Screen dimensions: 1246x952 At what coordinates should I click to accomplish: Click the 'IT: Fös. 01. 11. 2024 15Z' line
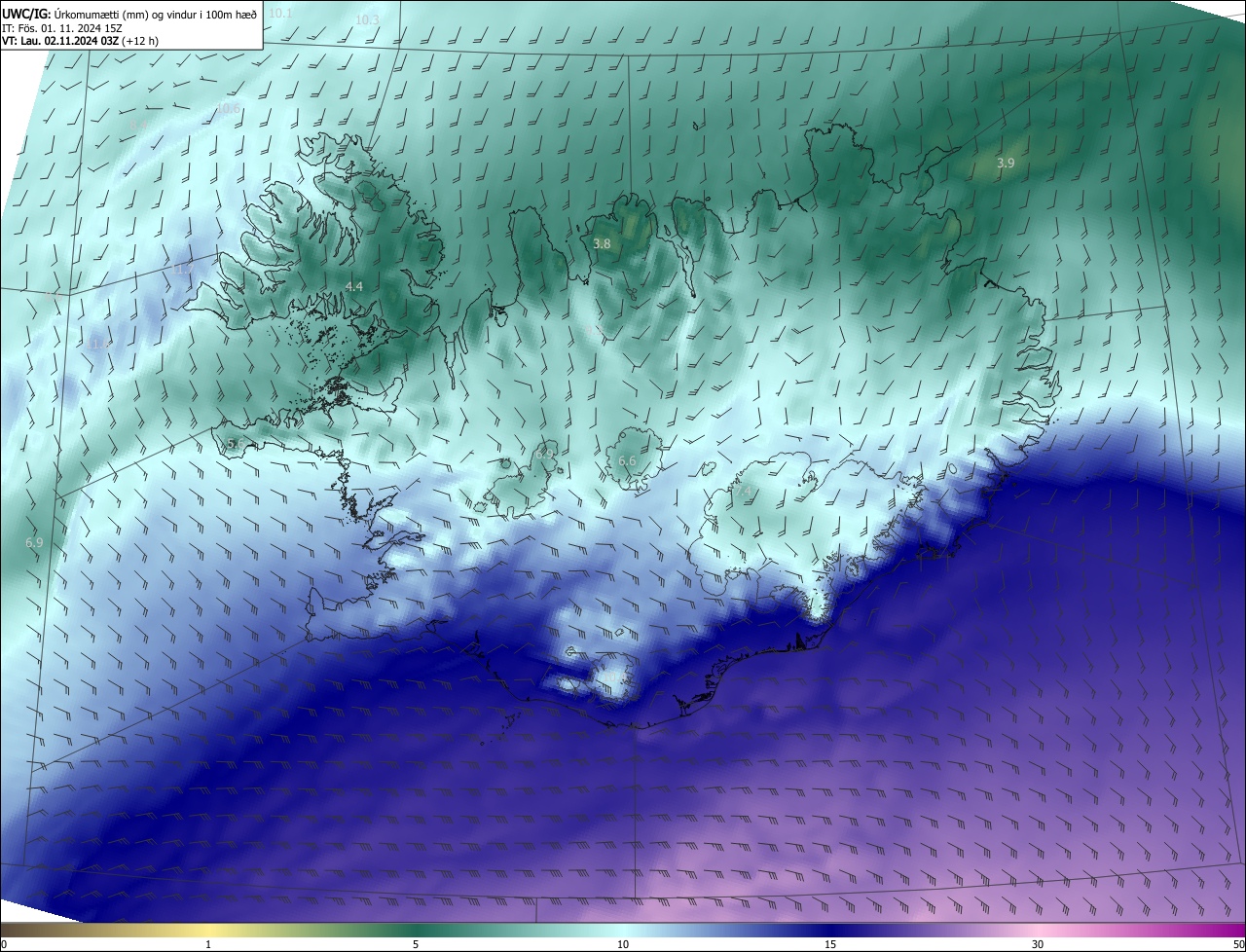click(x=62, y=28)
